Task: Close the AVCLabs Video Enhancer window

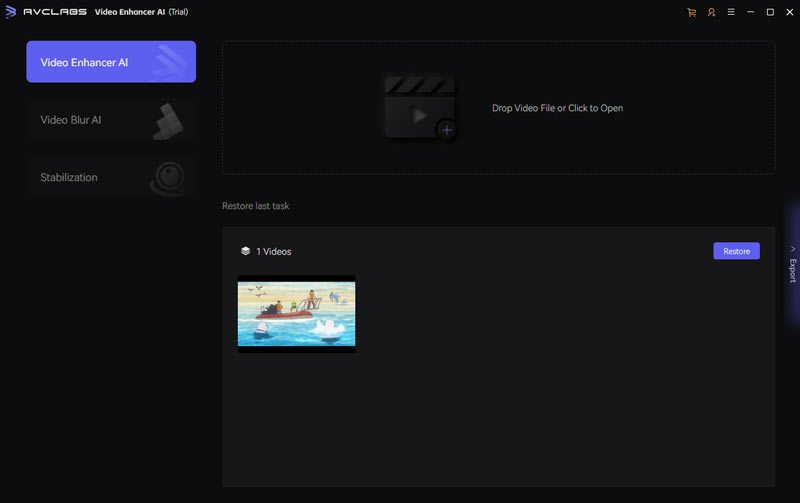Action: 788,12
